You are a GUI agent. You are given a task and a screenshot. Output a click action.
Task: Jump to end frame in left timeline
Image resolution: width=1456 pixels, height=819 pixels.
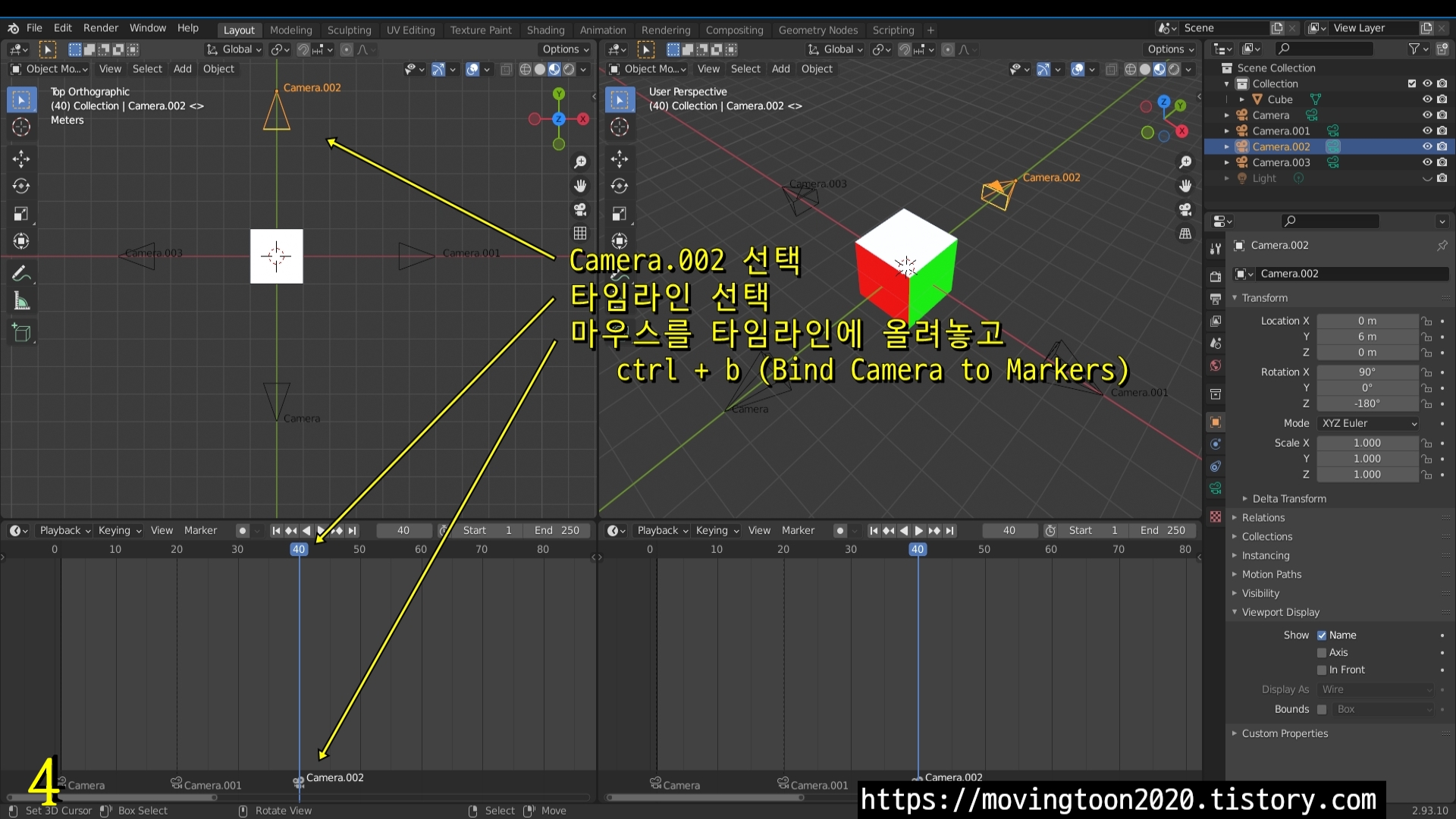pos(352,531)
